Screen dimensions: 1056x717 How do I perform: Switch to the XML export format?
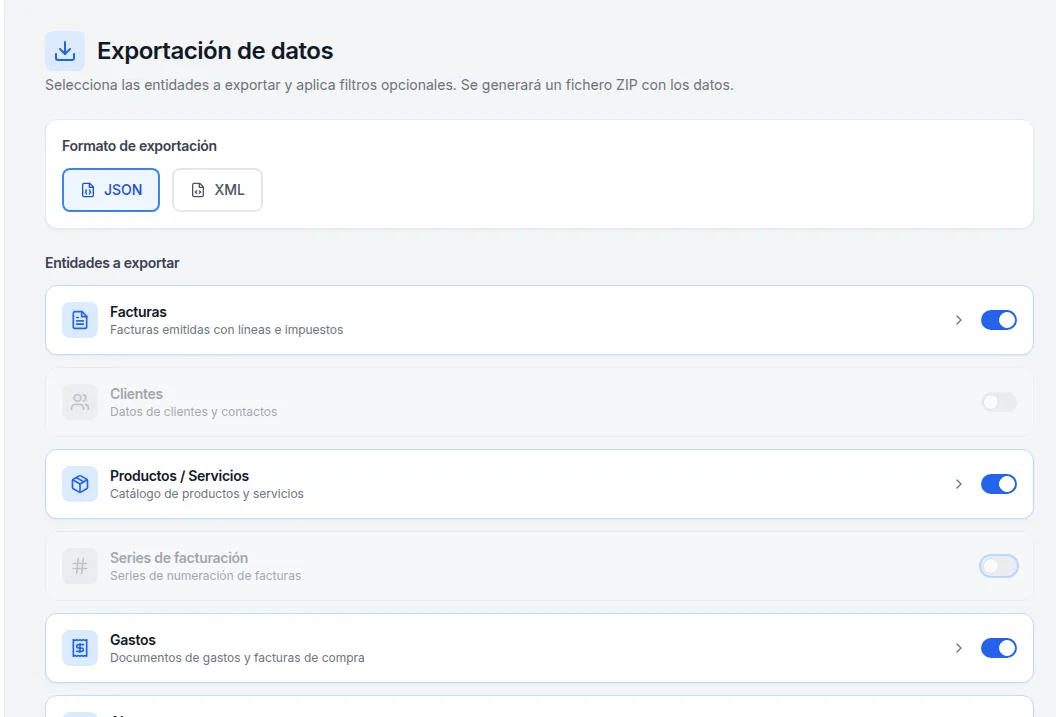[217, 189]
